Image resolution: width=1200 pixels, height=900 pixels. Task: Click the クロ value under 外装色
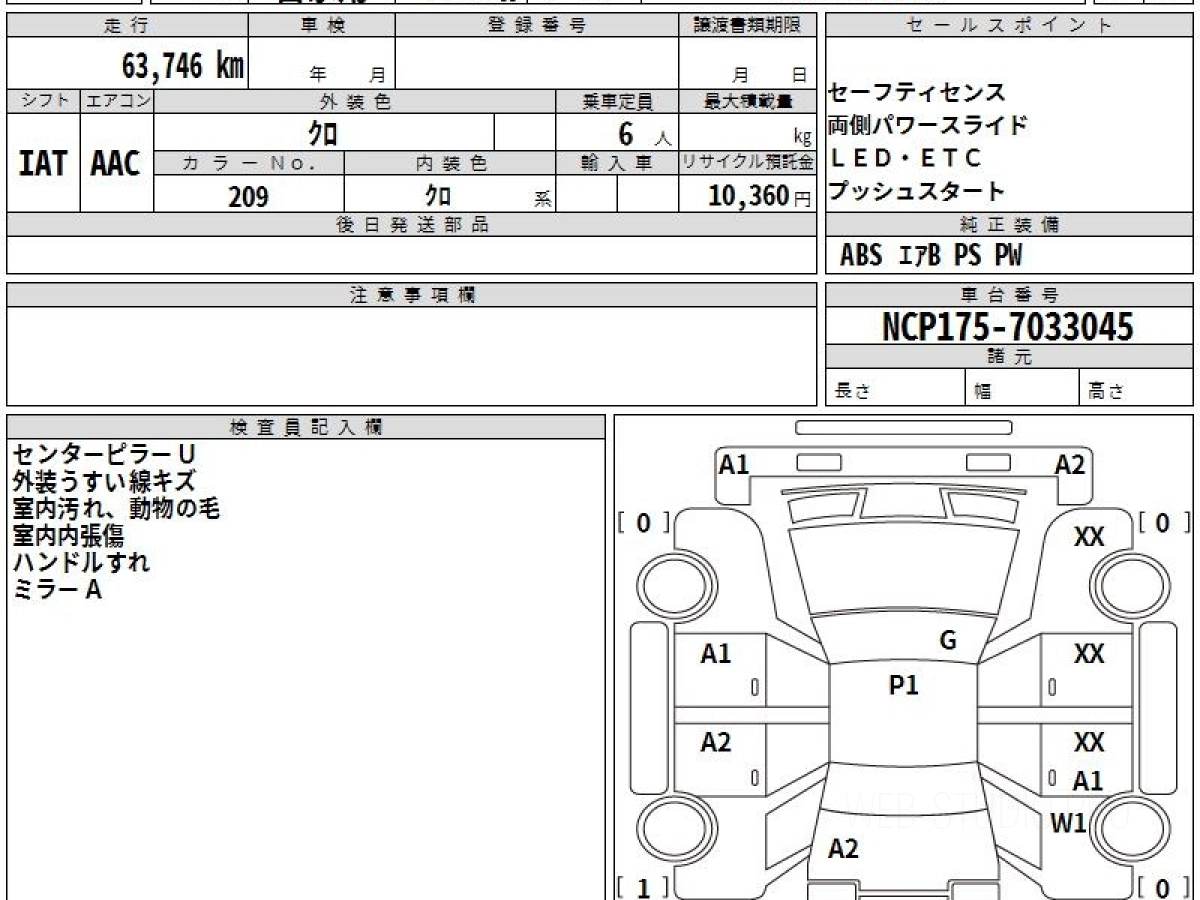click(x=324, y=132)
